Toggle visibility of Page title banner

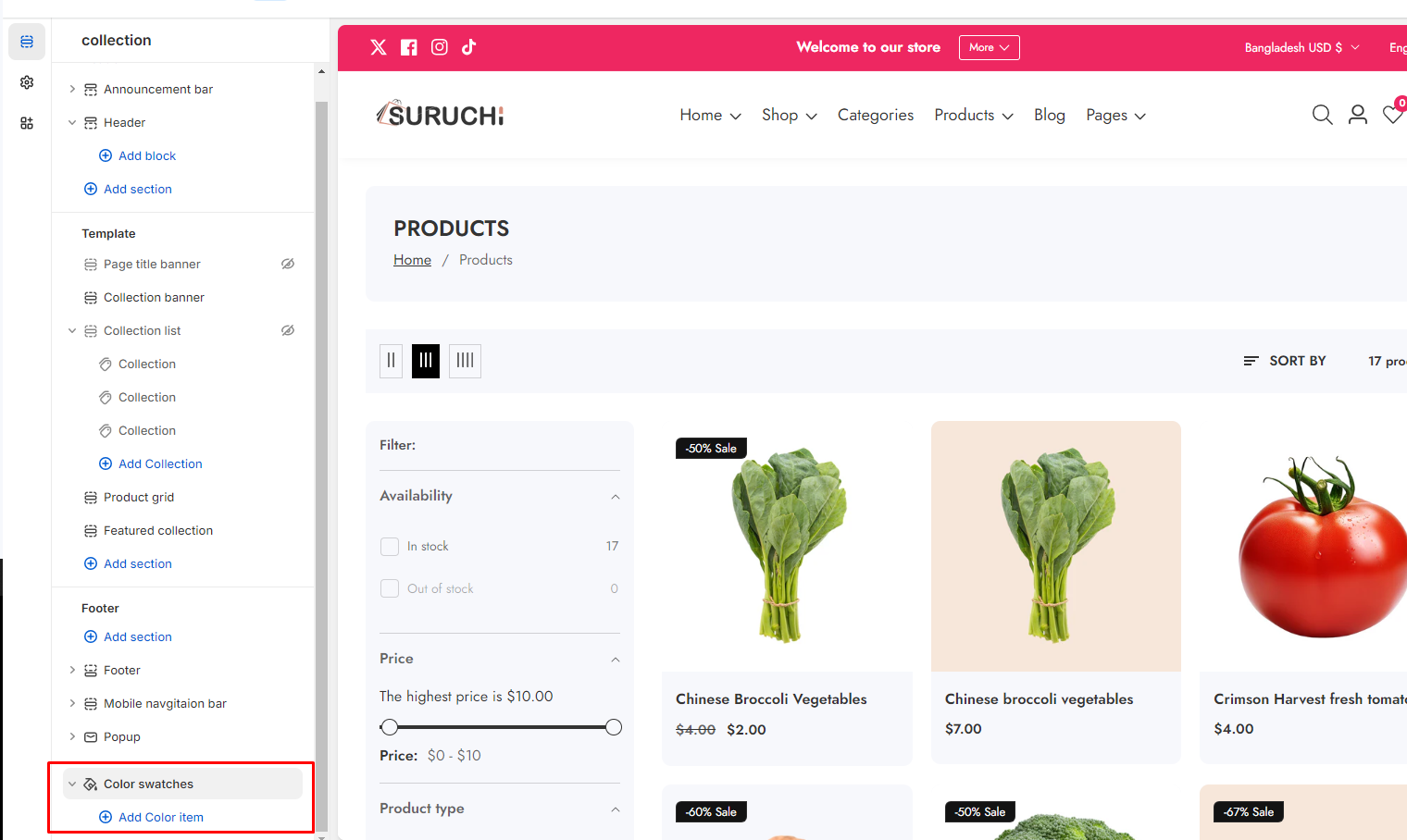point(288,264)
